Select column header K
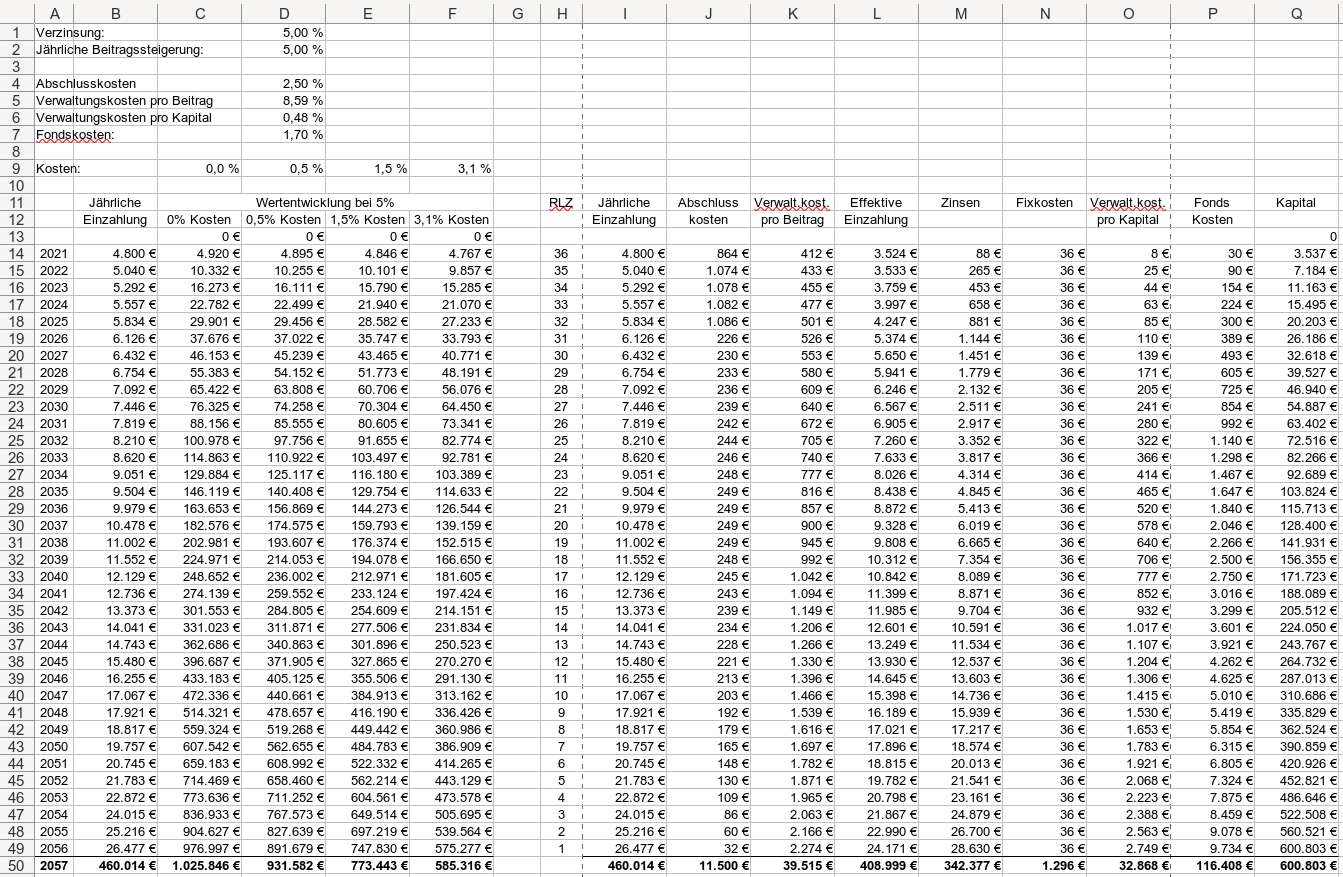Image resolution: width=1343 pixels, height=877 pixels. [x=792, y=12]
